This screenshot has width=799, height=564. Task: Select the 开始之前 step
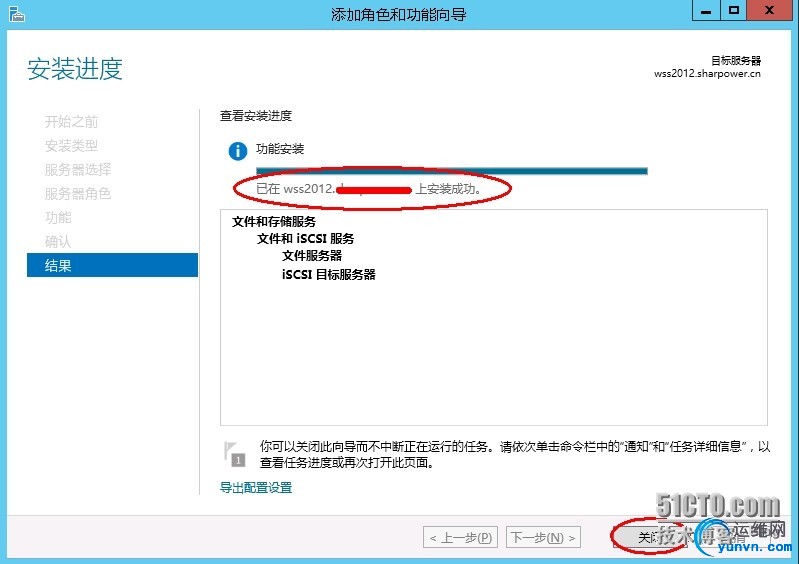pos(71,122)
